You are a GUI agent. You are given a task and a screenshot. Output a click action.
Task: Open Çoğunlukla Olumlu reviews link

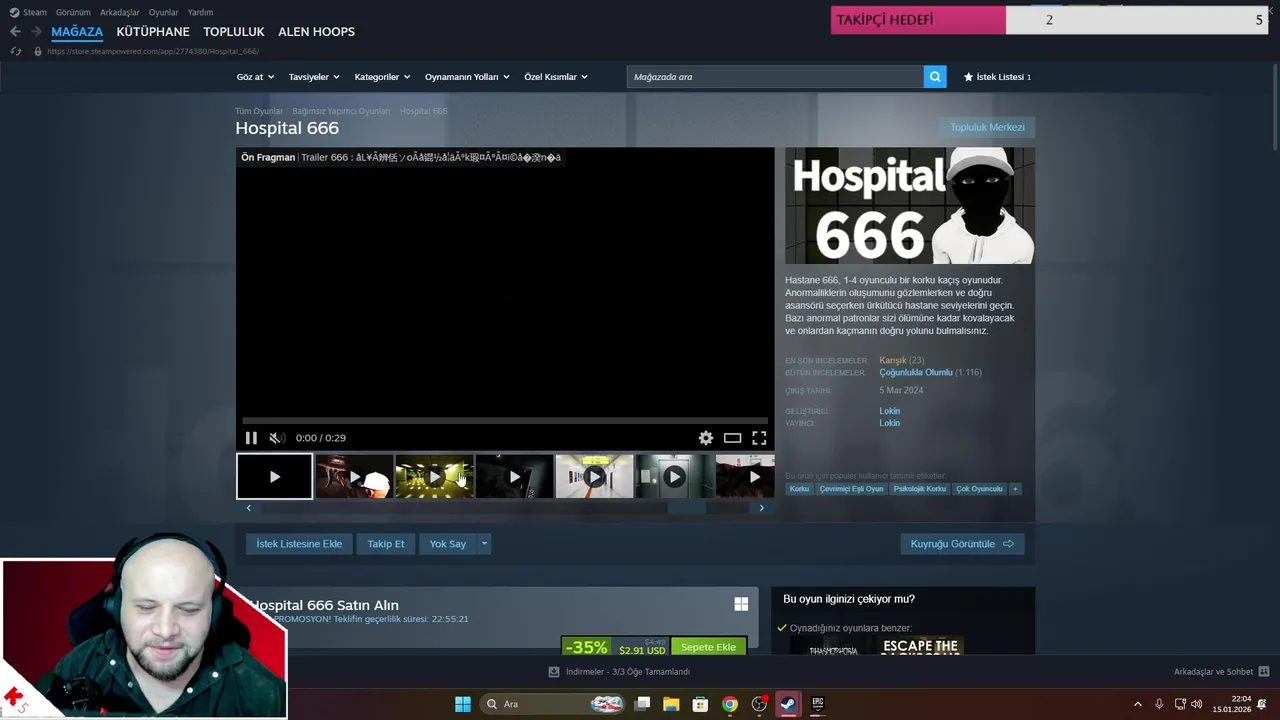tap(916, 372)
